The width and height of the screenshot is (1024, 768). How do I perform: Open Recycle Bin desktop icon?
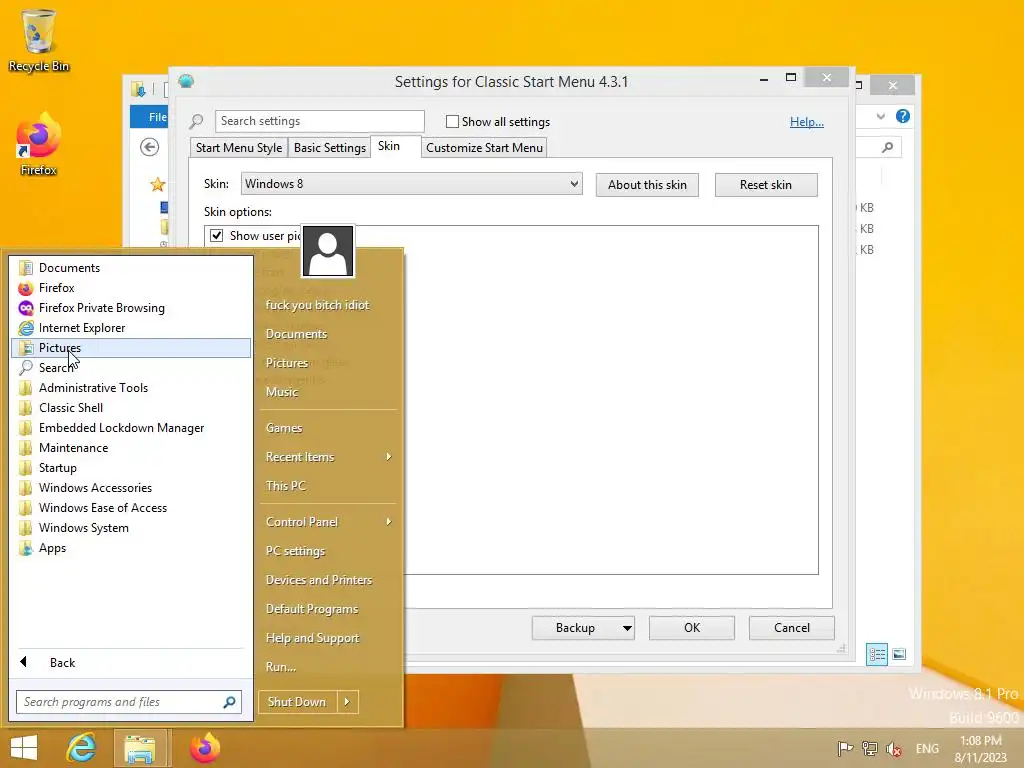click(39, 40)
